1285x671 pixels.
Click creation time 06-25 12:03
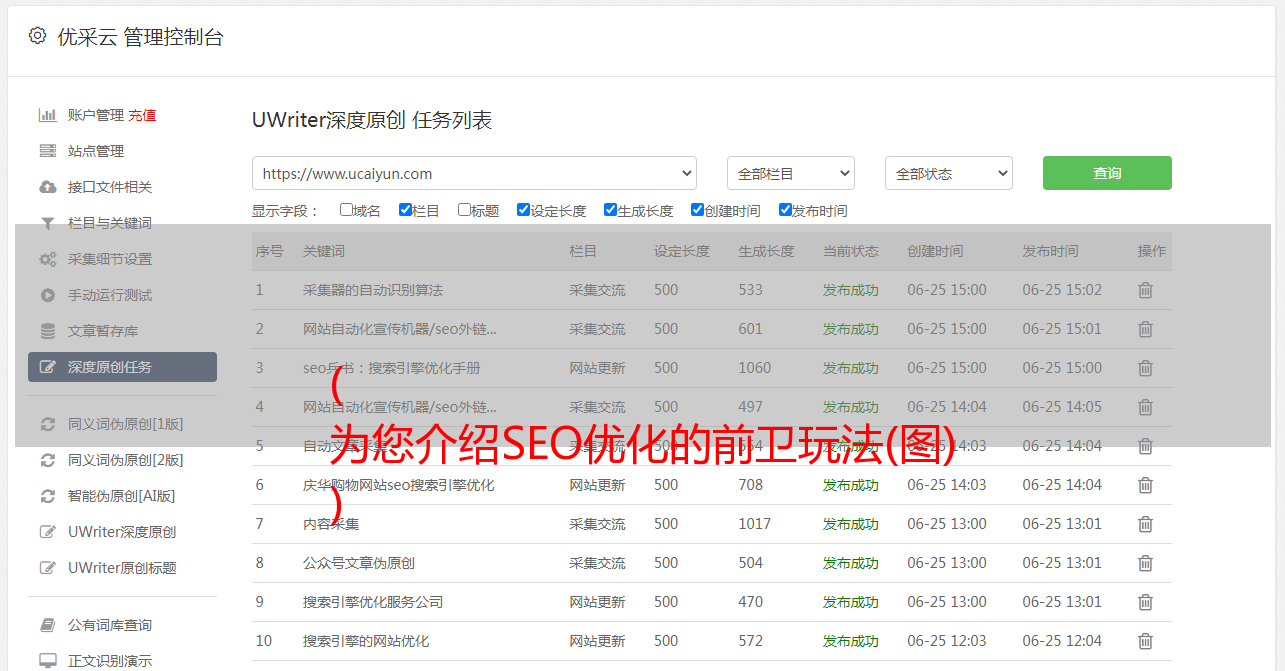947,641
